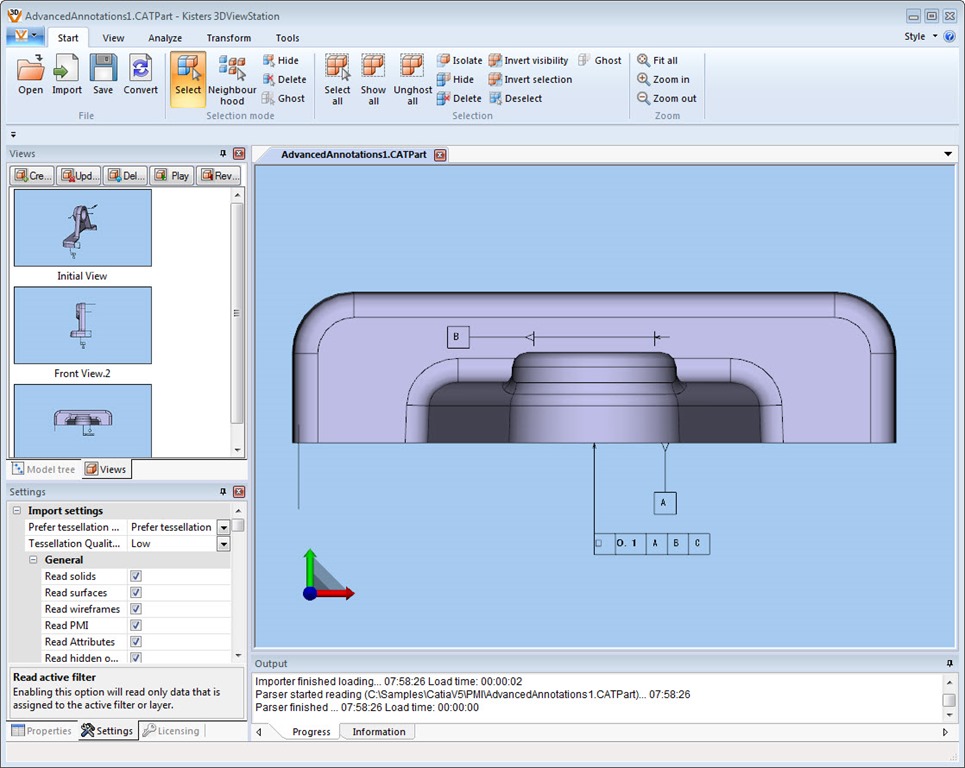
Task: Choose Hide in Selection mode group
Action: 281,60
